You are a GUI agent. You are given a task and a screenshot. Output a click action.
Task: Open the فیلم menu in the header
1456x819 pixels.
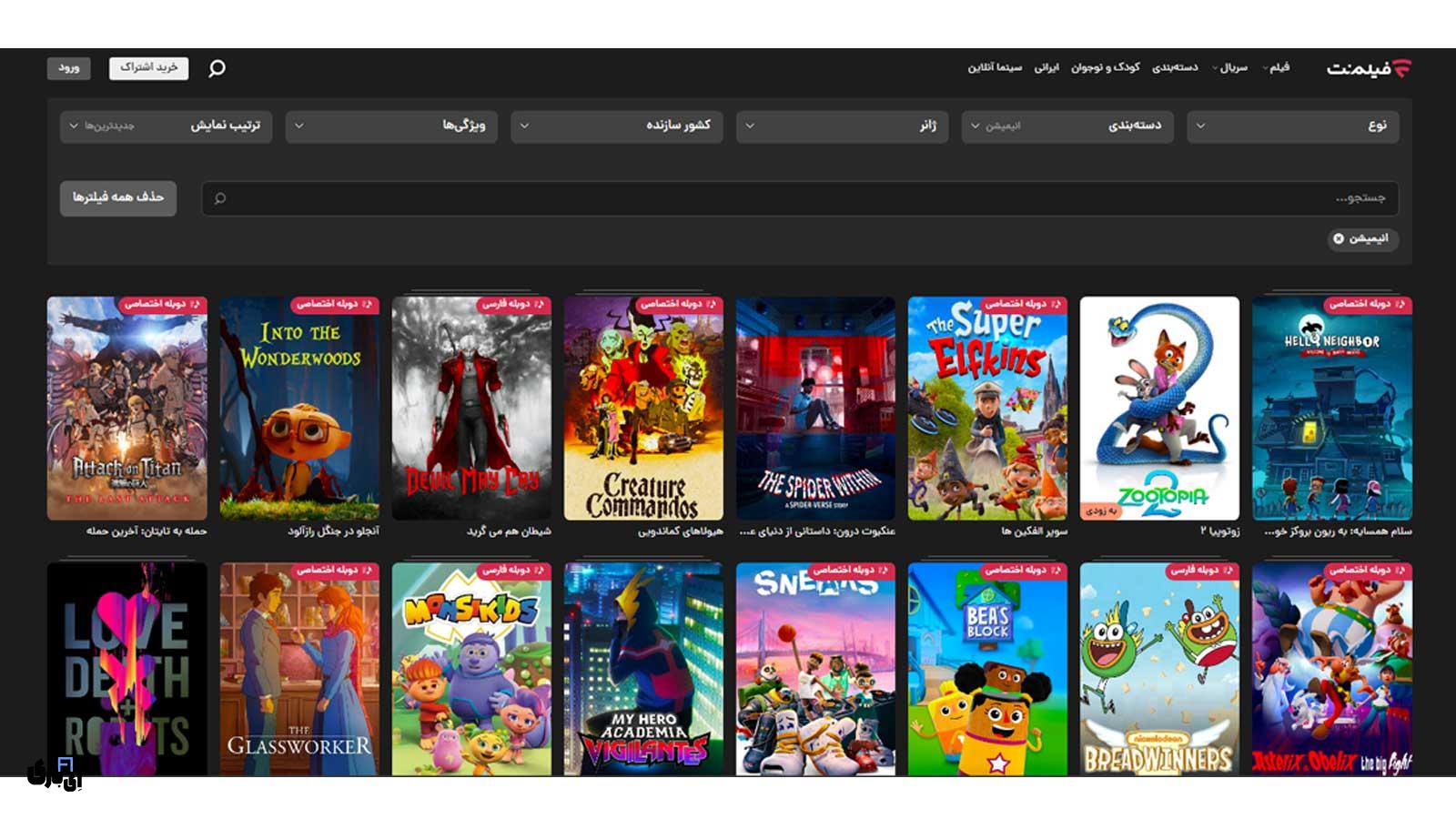(x=1276, y=67)
